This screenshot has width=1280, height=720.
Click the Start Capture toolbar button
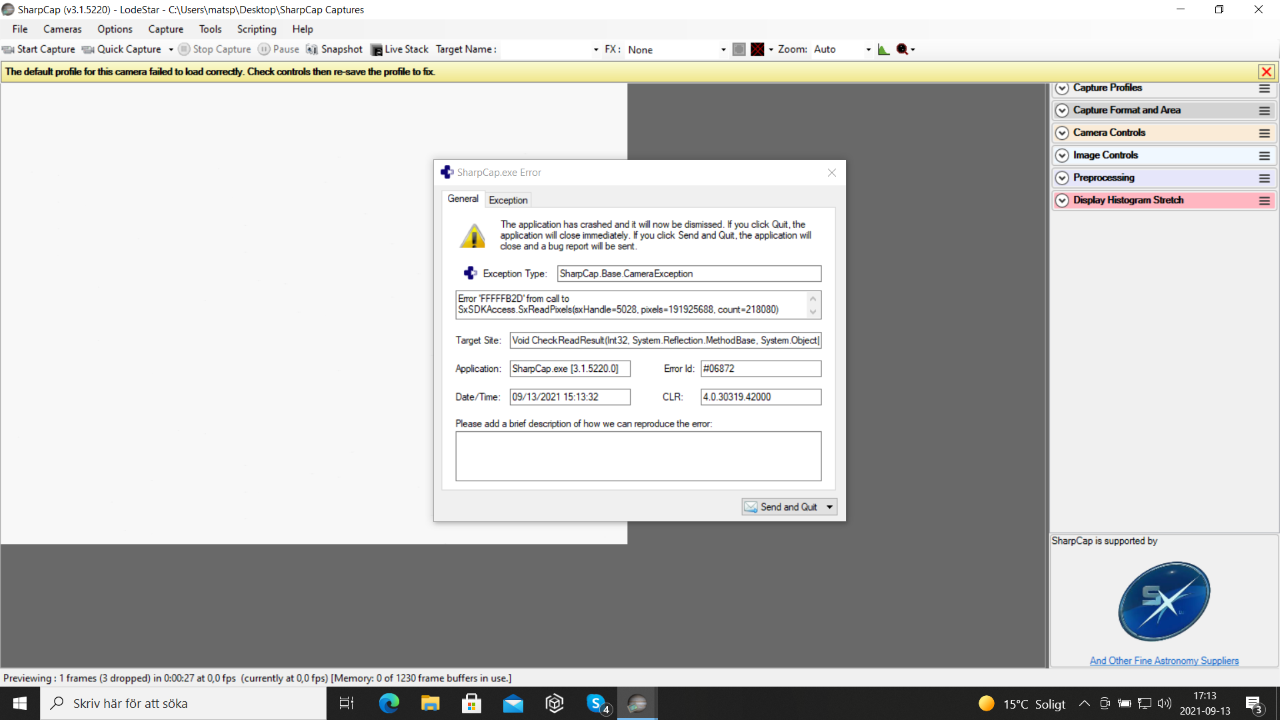pos(39,49)
